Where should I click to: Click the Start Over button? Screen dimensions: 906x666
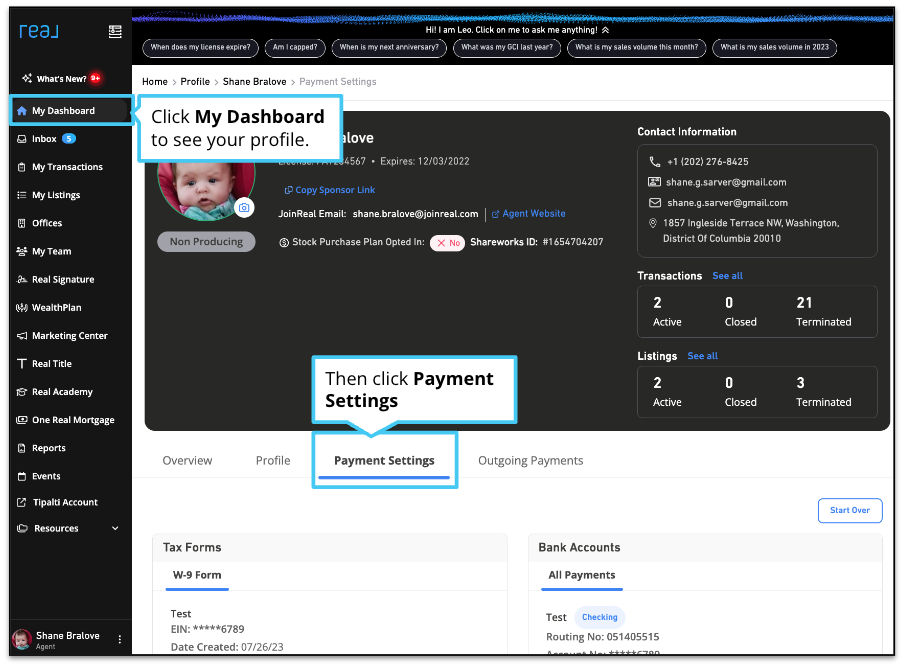[849, 510]
